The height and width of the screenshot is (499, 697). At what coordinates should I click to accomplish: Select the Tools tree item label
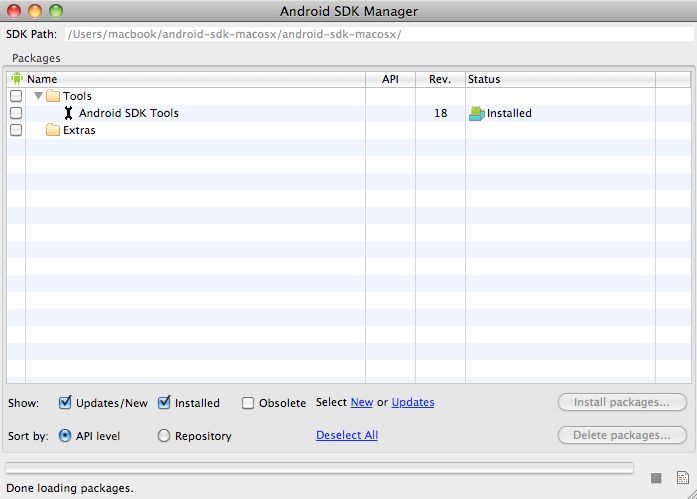[x=77, y=96]
